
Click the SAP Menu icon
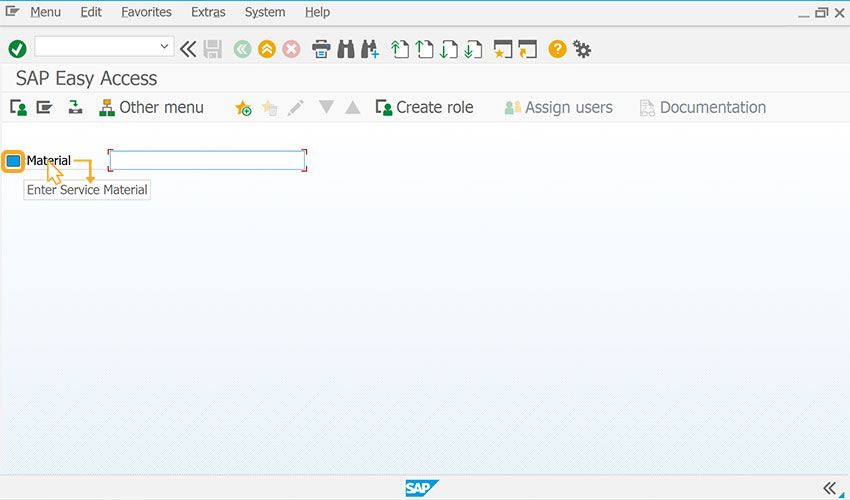(x=44, y=107)
